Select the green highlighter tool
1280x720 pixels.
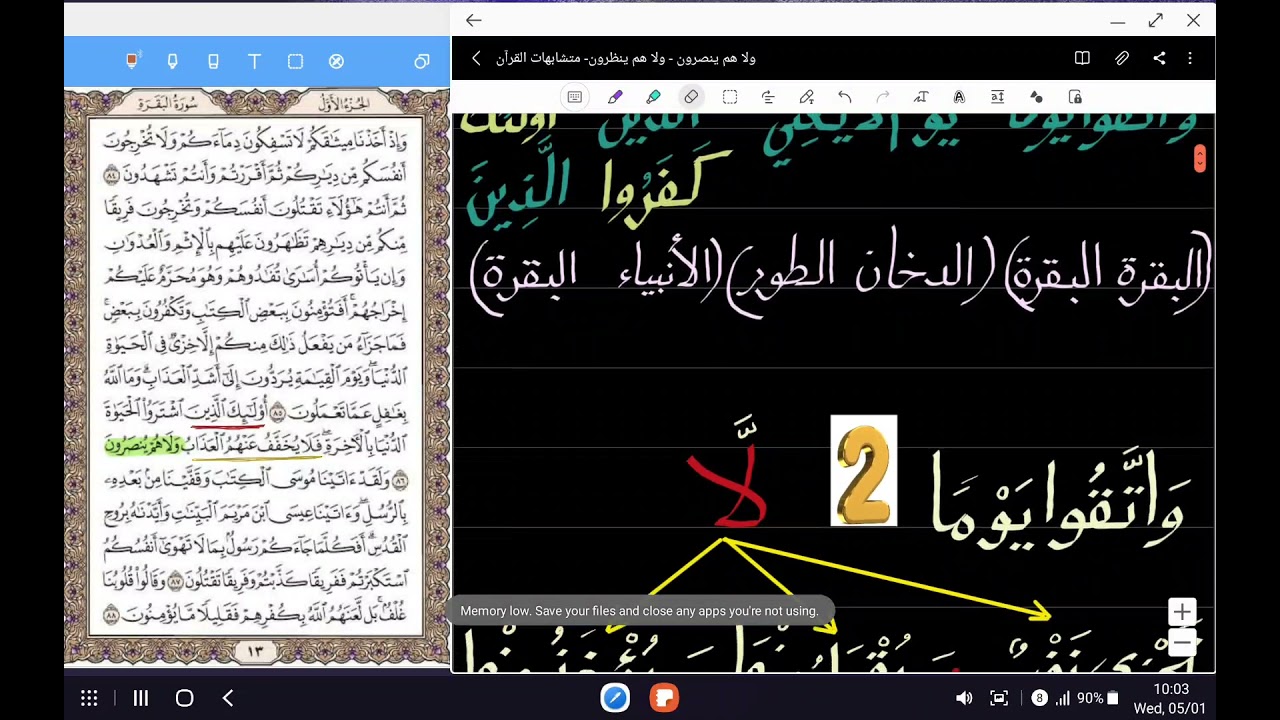653,97
